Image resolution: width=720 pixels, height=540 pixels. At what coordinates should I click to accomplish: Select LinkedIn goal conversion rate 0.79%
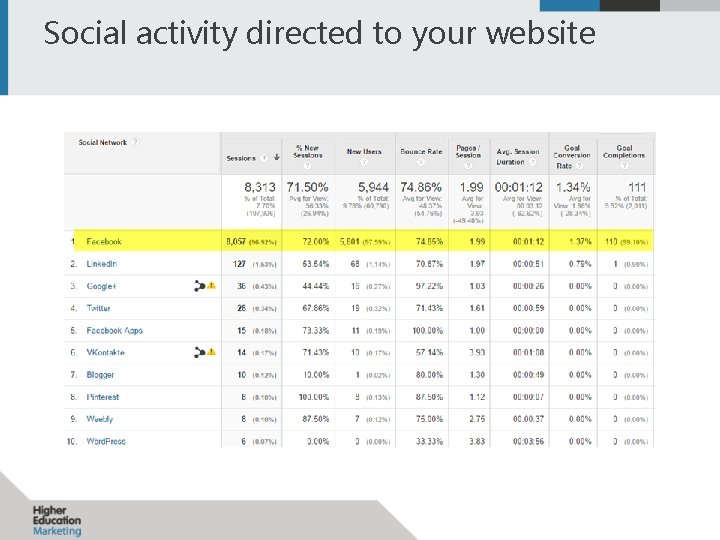click(580, 264)
